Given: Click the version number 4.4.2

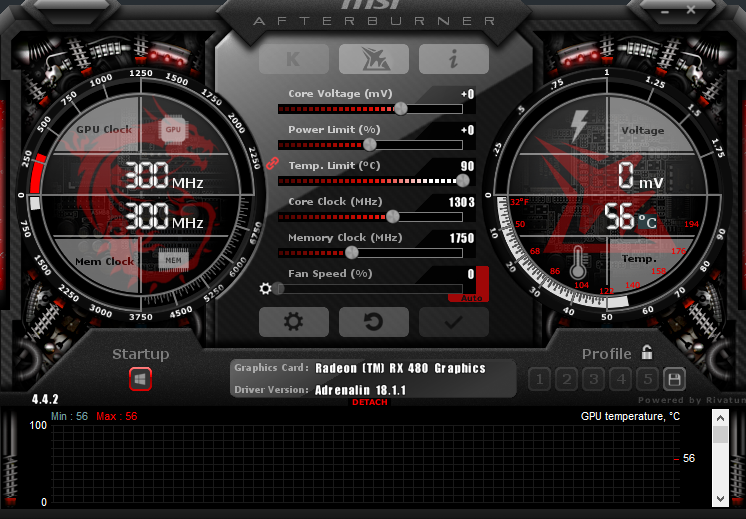Looking at the screenshot, I should [45, 399].
